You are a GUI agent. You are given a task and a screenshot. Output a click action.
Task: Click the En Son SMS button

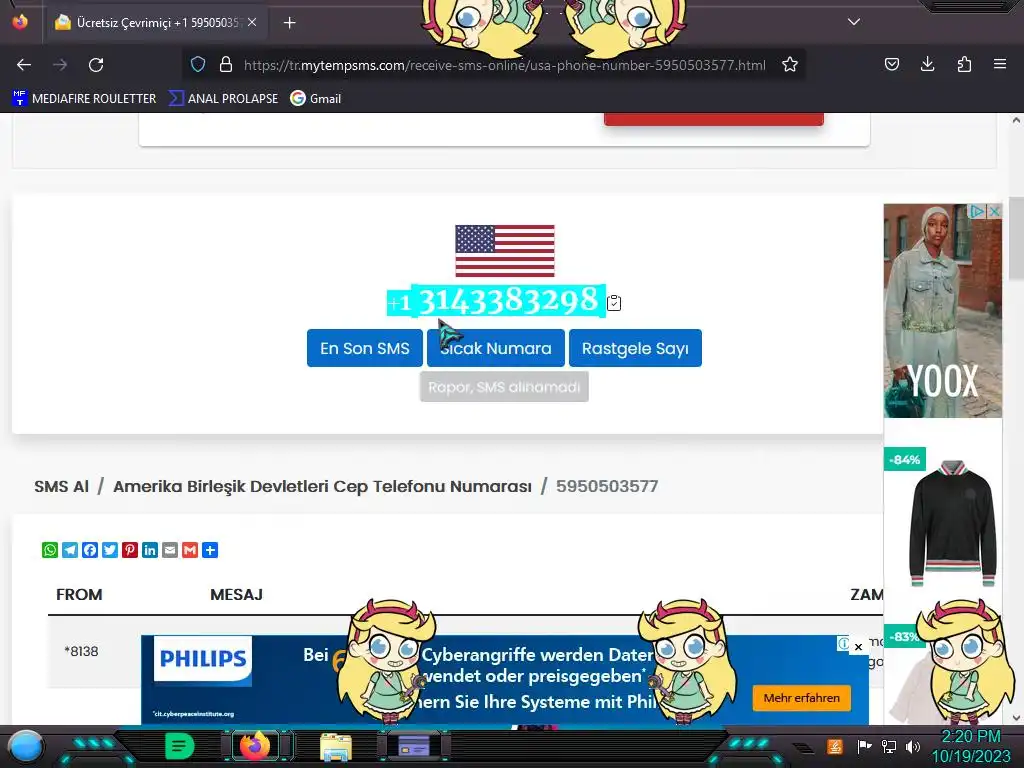[x=364, y=348]
